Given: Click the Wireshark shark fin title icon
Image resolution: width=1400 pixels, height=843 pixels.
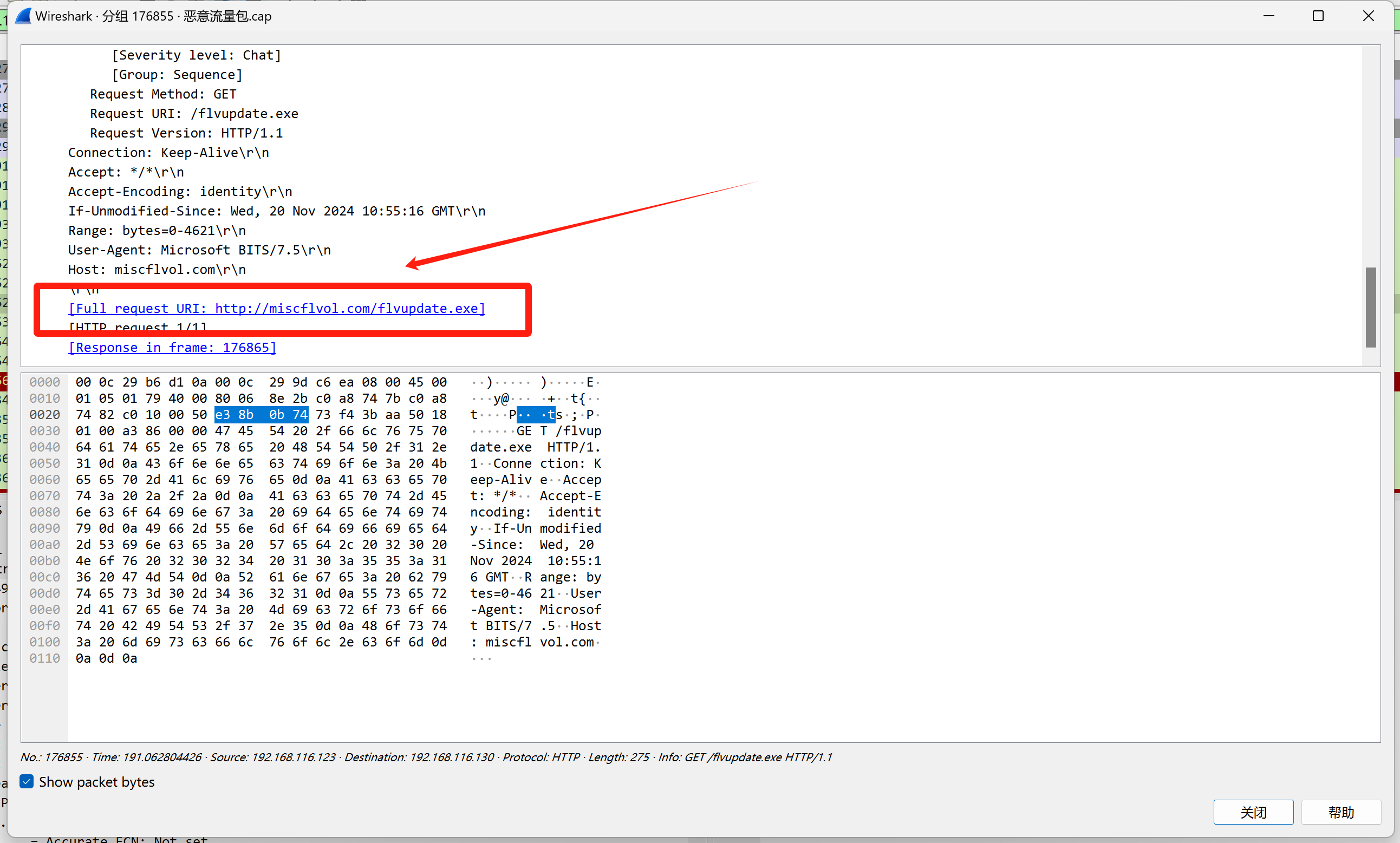Looking at the screenshot, I should tap(23, 16).
